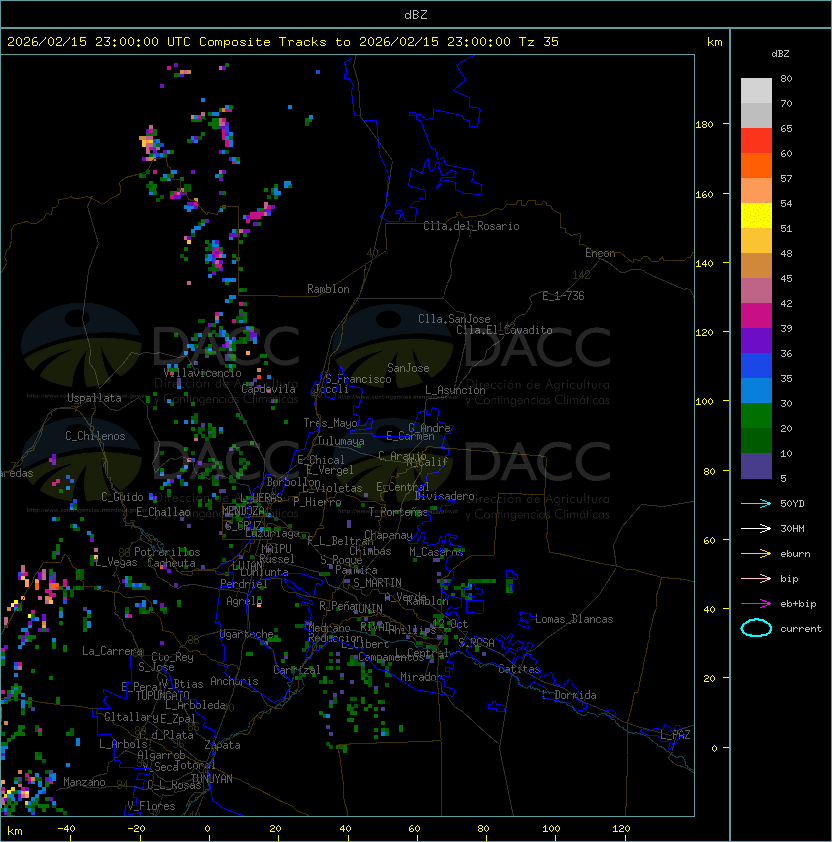This screenshot has width=832, height=842.
Task: Click the 'V_Flores' map label
Action: click(x=151, y=806)
